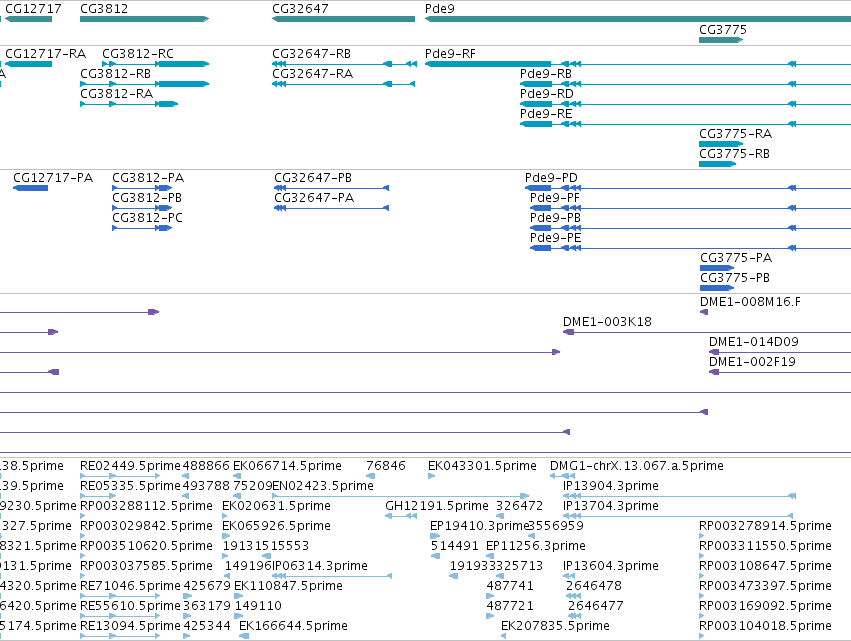Click the Pde9 gene label

(440, 9)
